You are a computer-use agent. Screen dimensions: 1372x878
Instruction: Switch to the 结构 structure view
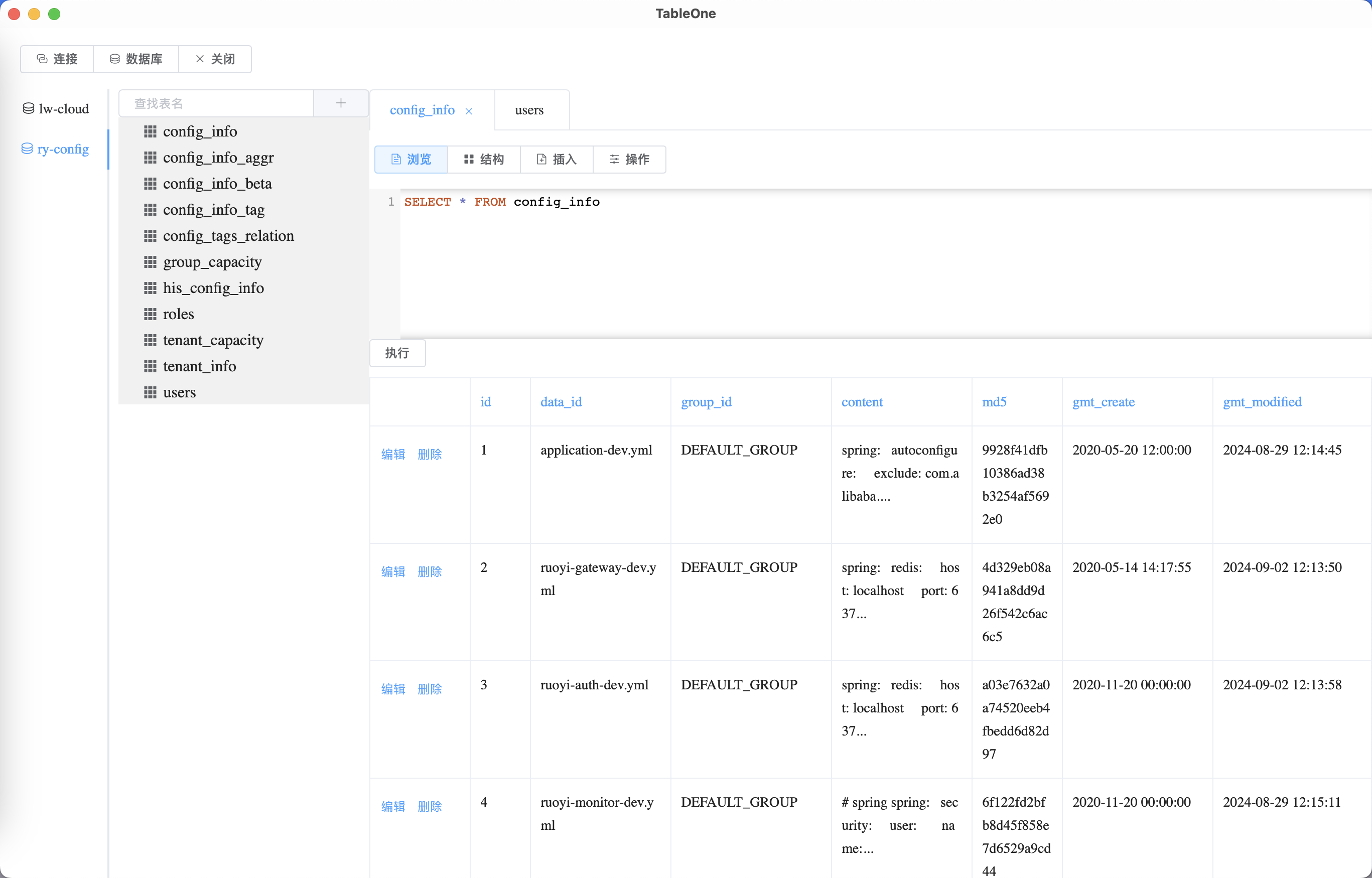click(484, 159)
